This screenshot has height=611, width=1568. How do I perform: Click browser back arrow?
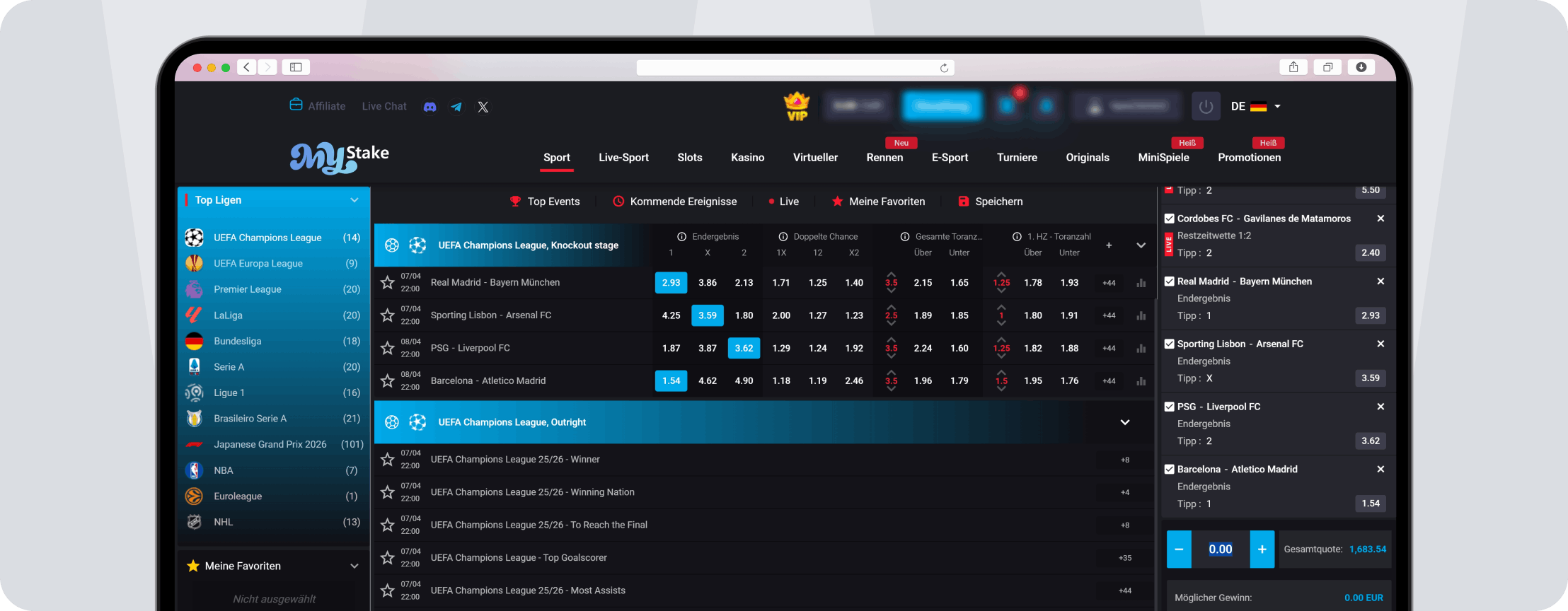[x=246, y=67]
